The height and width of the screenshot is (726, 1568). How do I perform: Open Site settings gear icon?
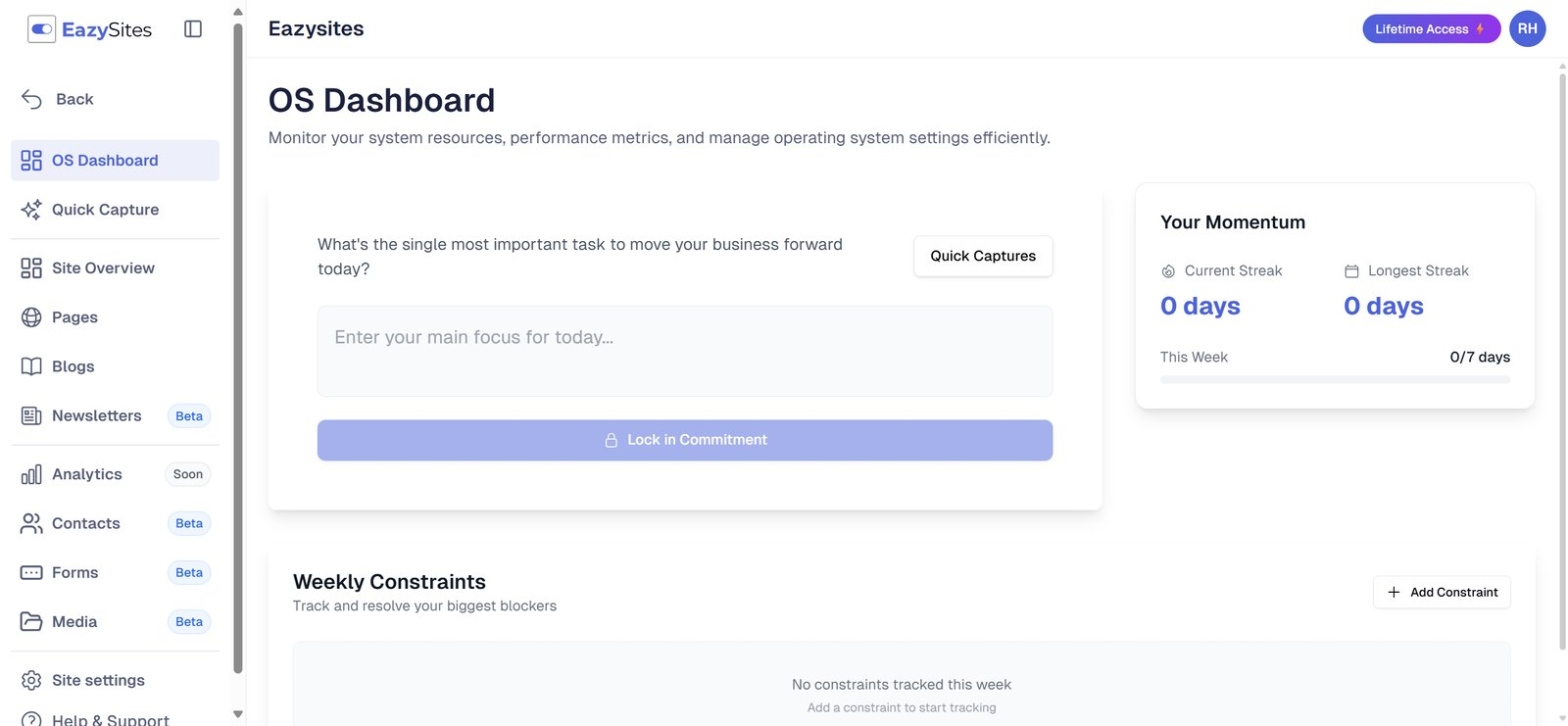pyautogui.click(x=31, y=681)
